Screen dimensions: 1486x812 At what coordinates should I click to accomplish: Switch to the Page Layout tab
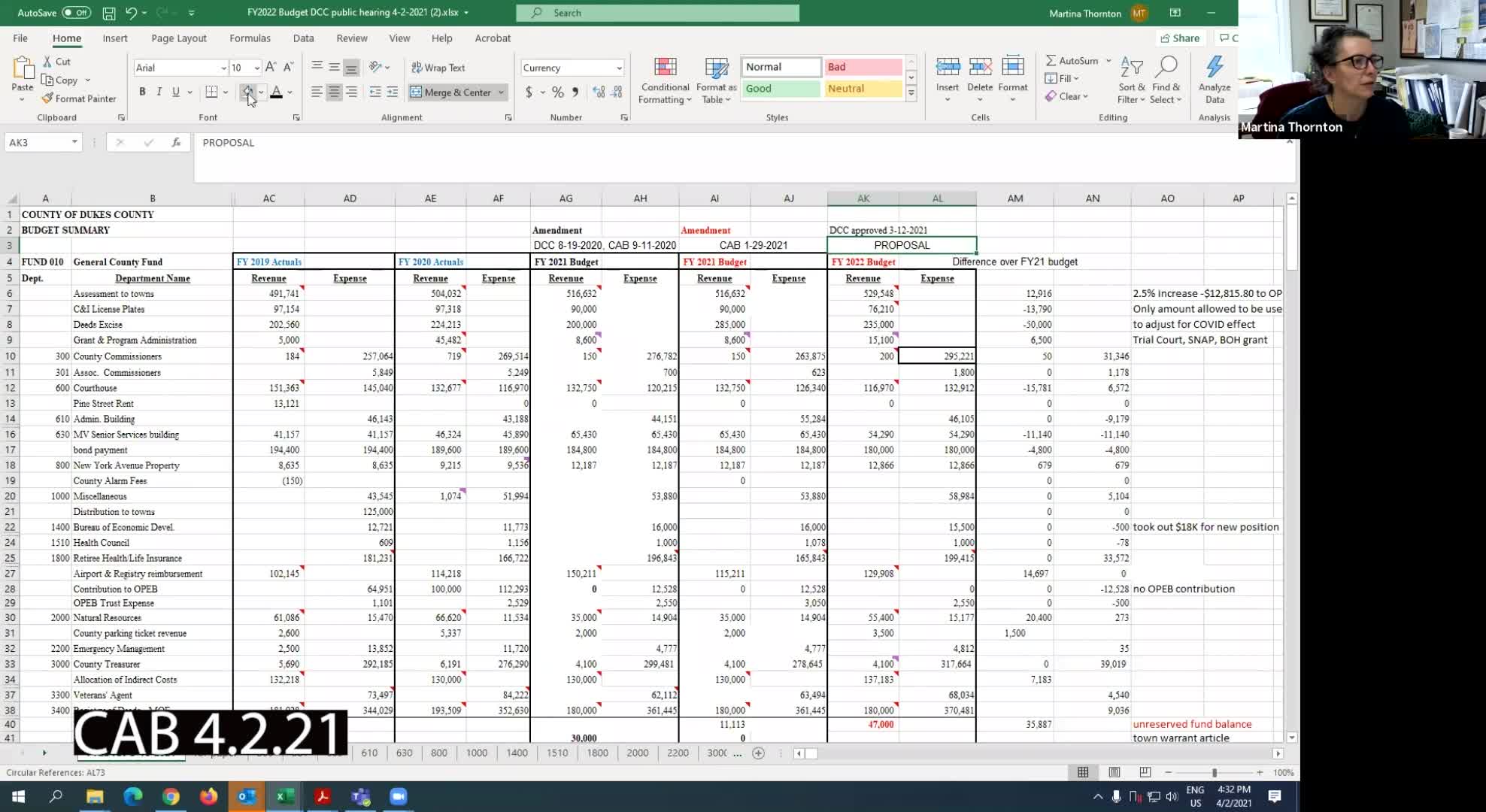click(x=179, y=38)
